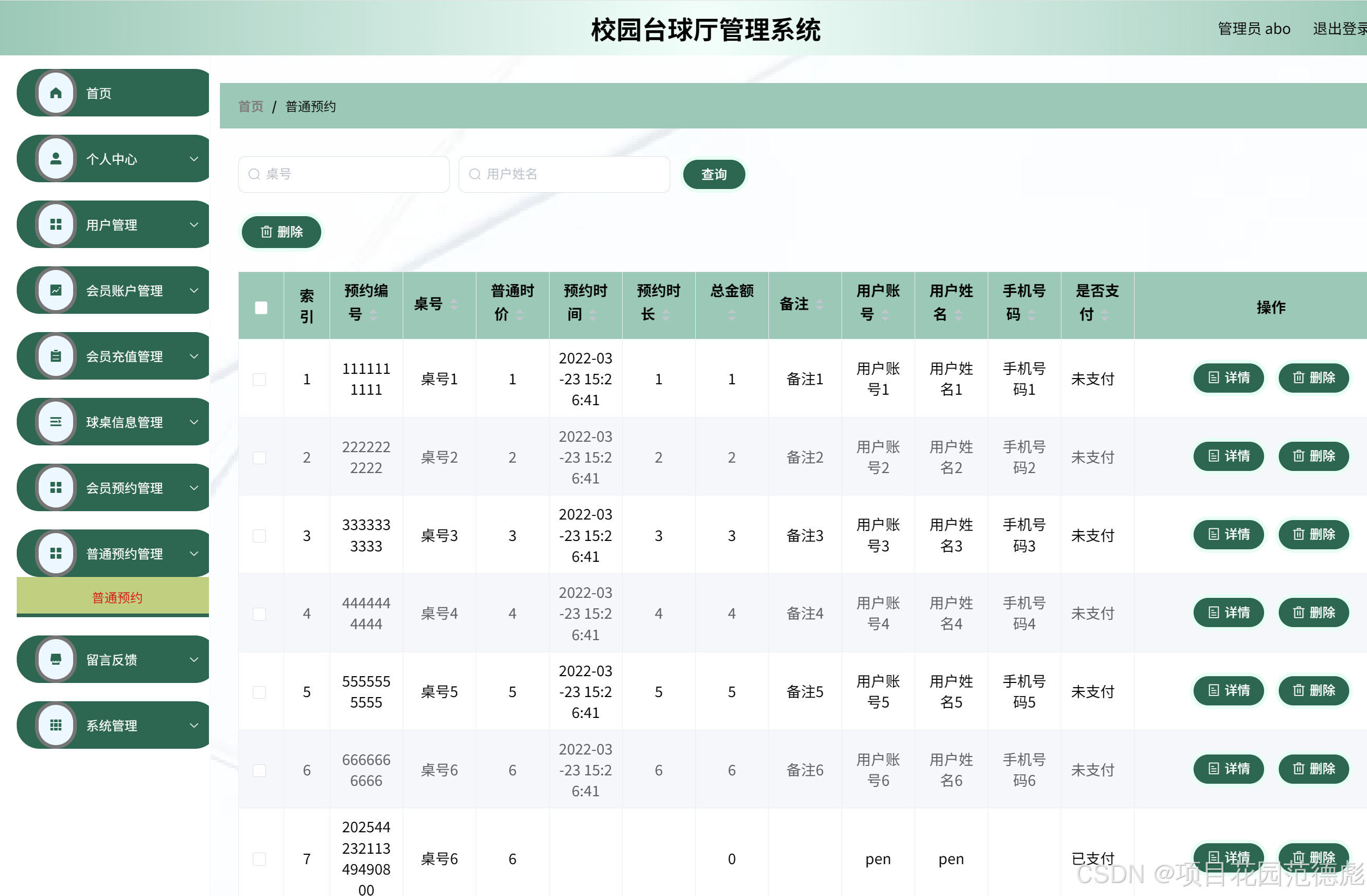Click the 桌号 search input field
The width and height of the screenshot is (1367, 896).
coord(344,174)
